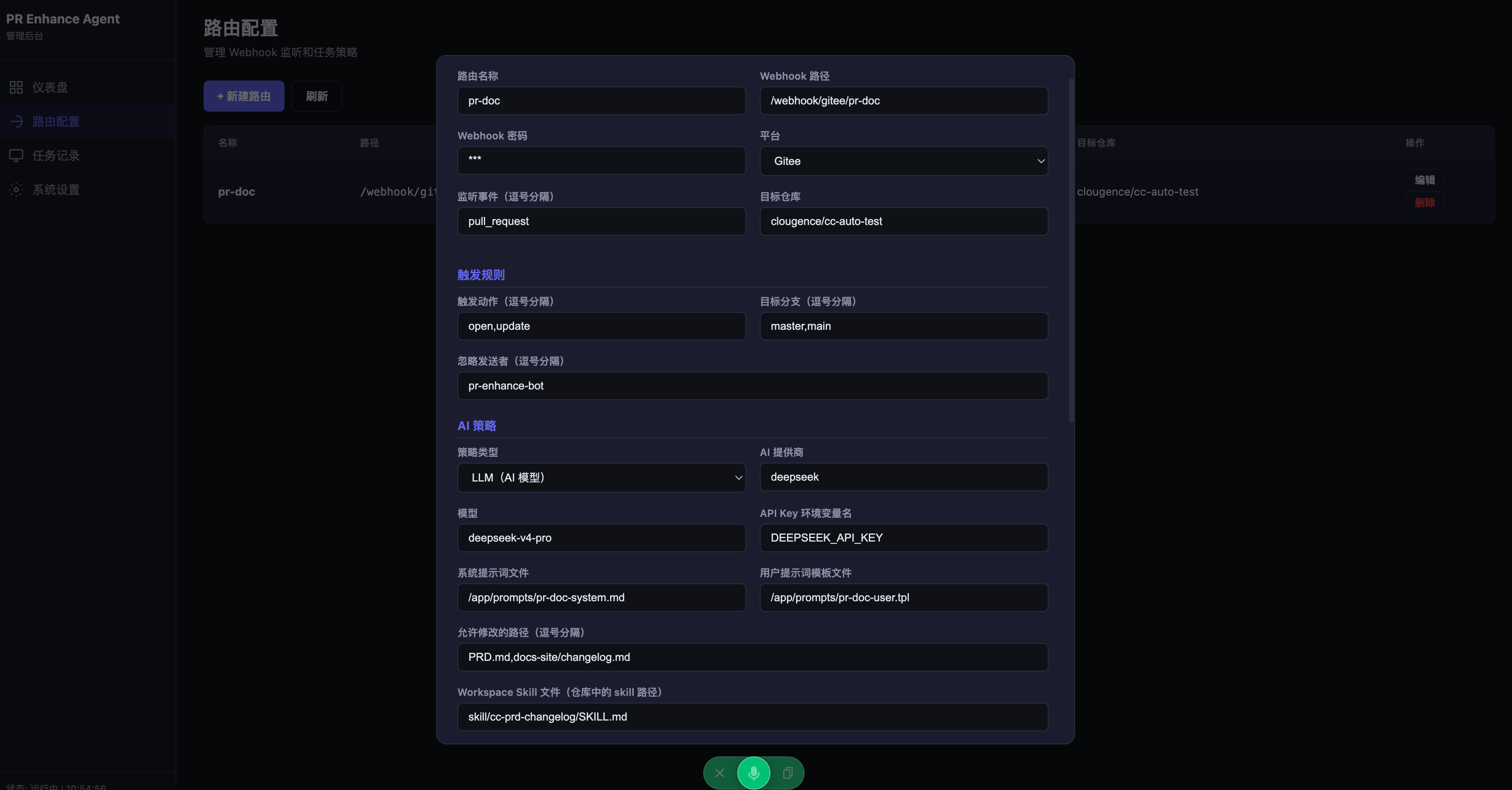This screenshot has height=790, width=1512.
Task: Click the 目标仓库 column header in the table
Action: (x=1096, y=143)
